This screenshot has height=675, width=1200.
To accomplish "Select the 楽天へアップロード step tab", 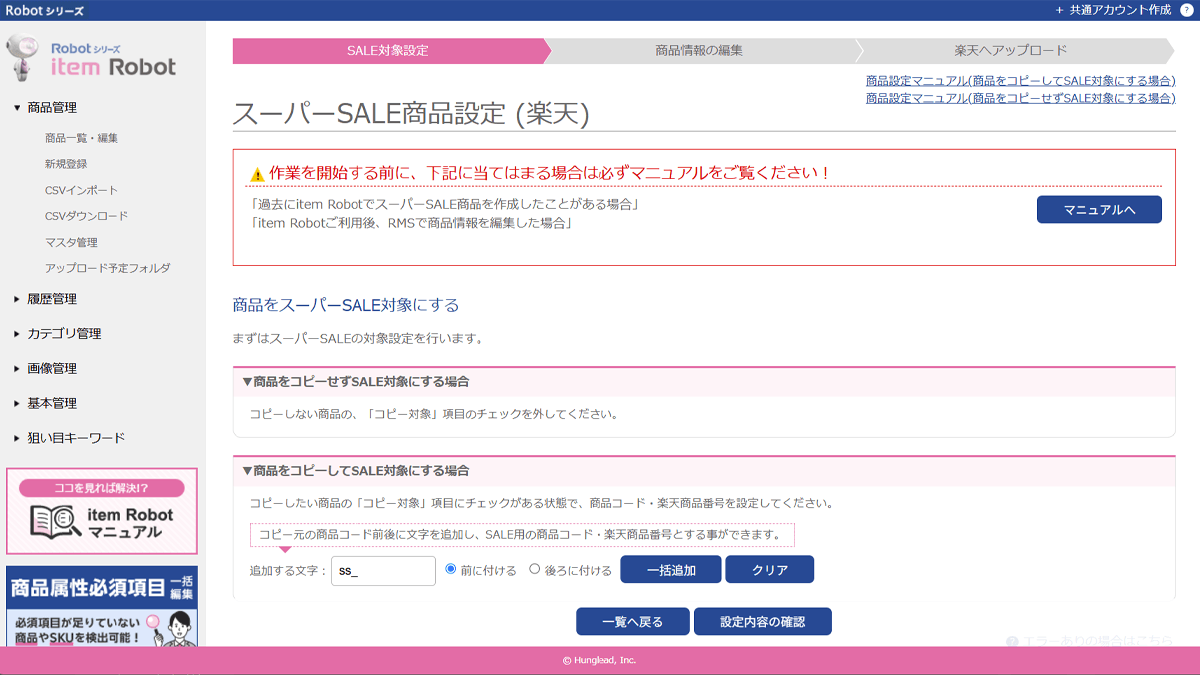I will pos(1010,50).
